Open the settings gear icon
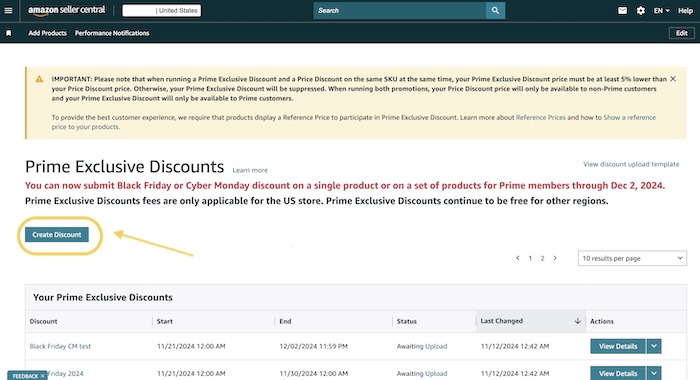This screenshot has width=700, height=380. [x=641, y=10]
